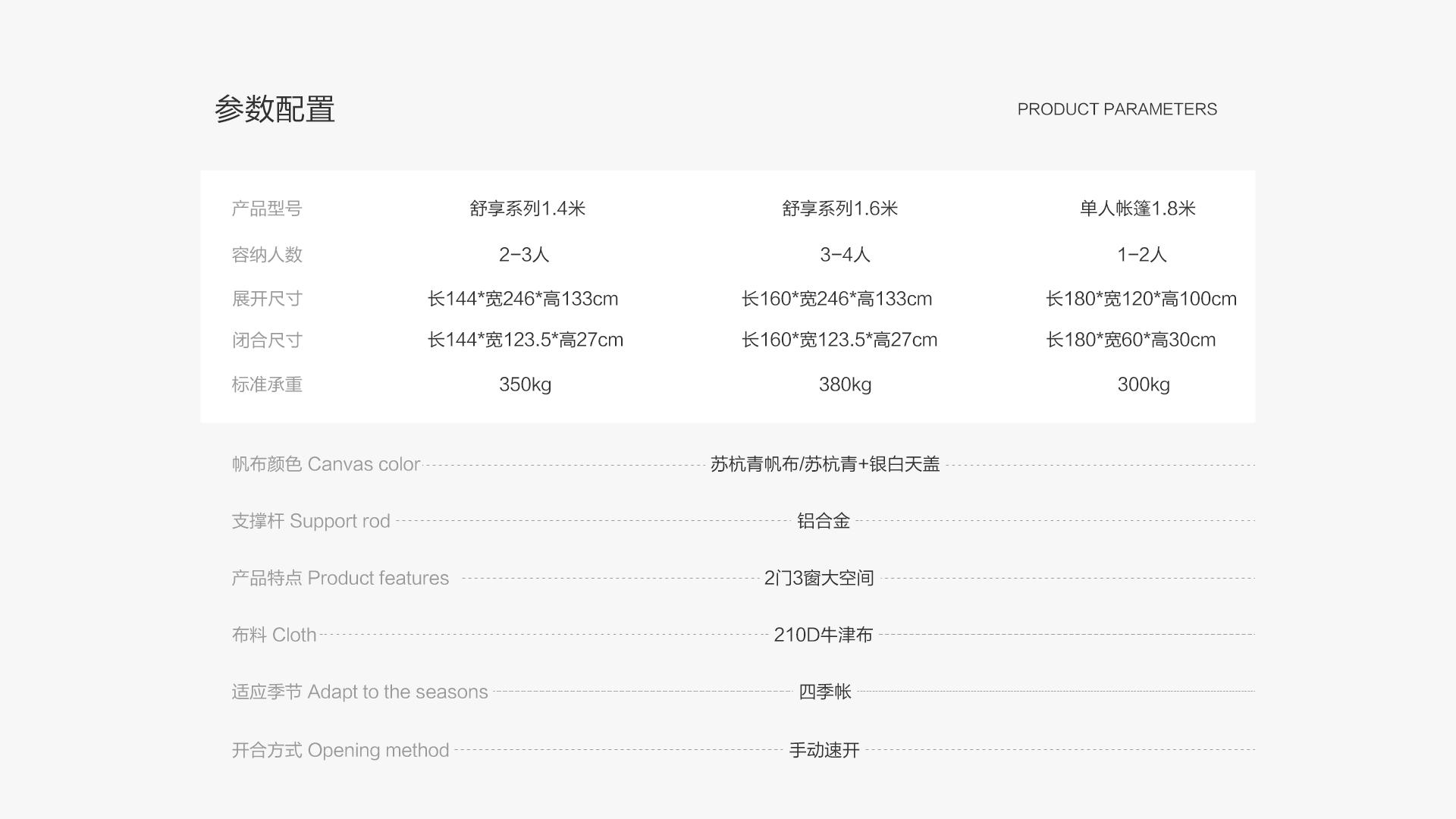Click the 长144*宽246*高133cm dimension cell
Screen dimensions: 1456x819
(522, 299)
